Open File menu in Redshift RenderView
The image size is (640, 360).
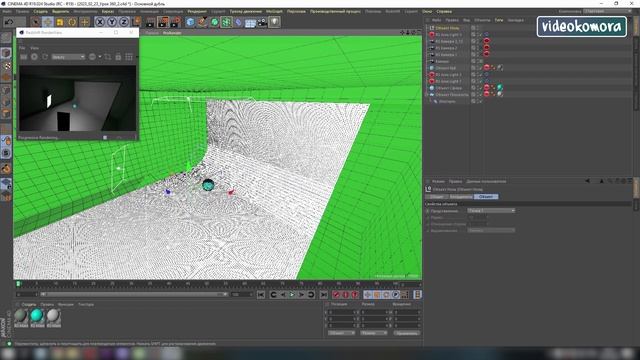[22, 48]
